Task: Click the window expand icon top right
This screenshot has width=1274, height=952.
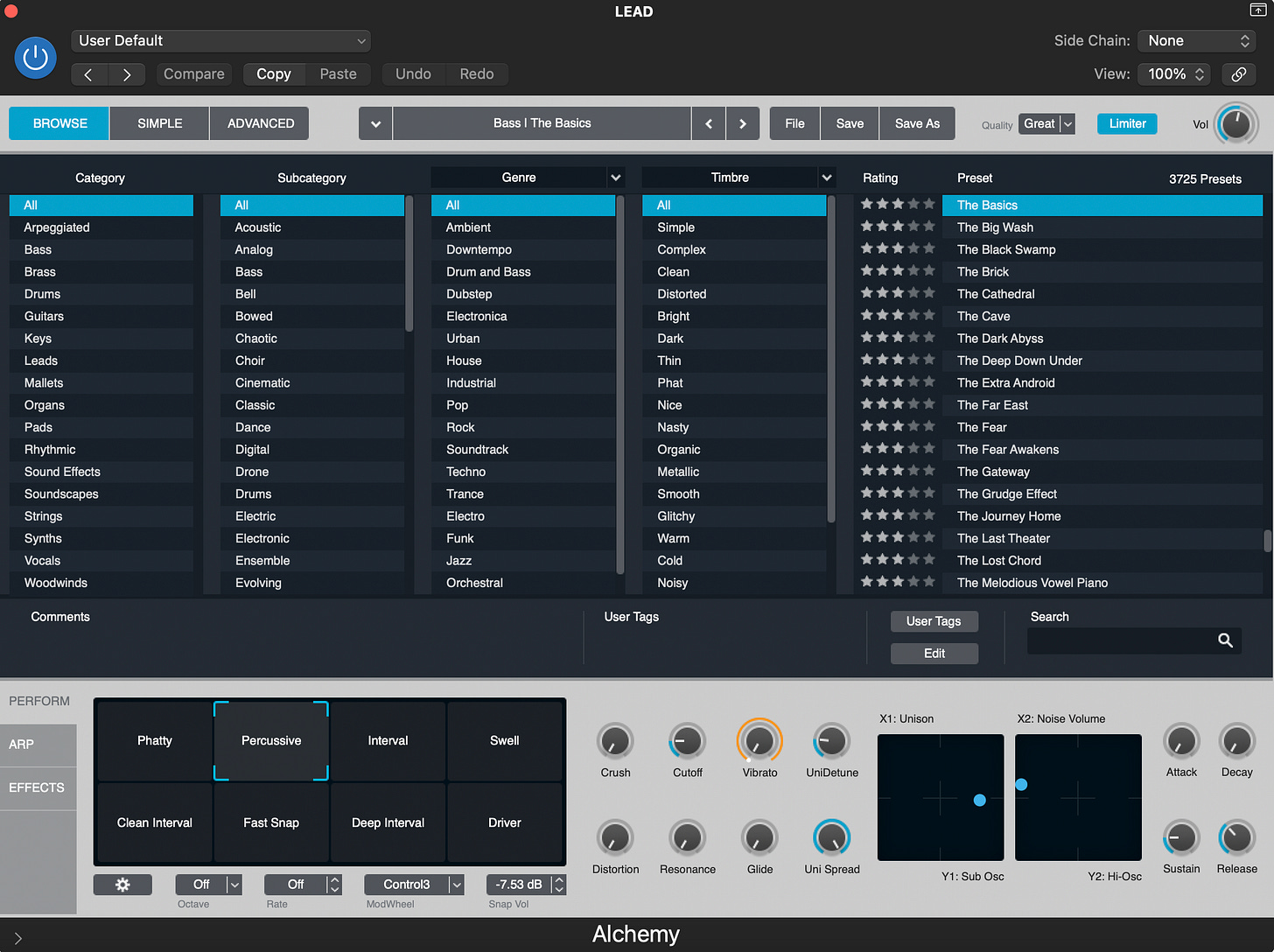Action: point(1257,10)
